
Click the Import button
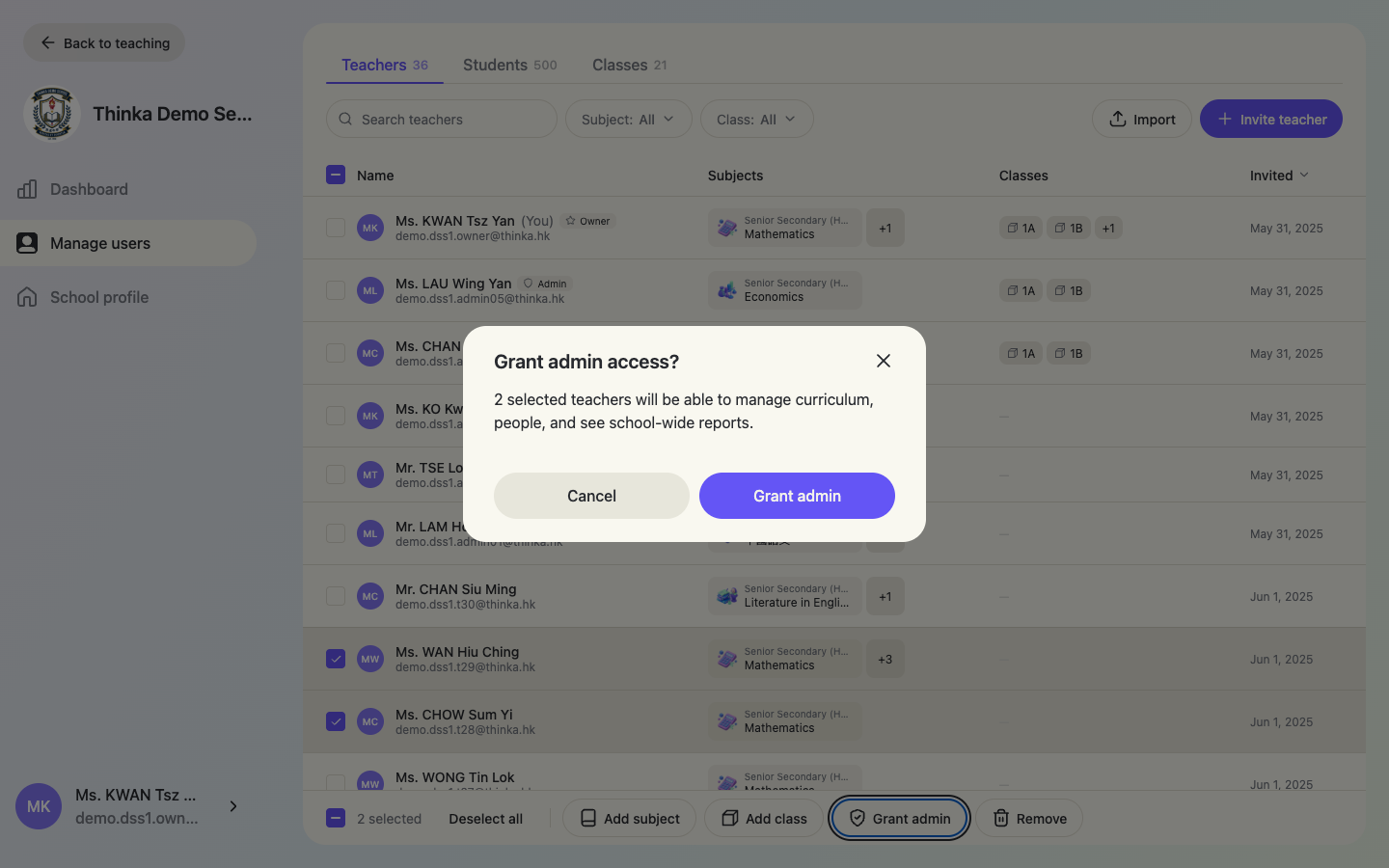click(x=1142, y=119)
